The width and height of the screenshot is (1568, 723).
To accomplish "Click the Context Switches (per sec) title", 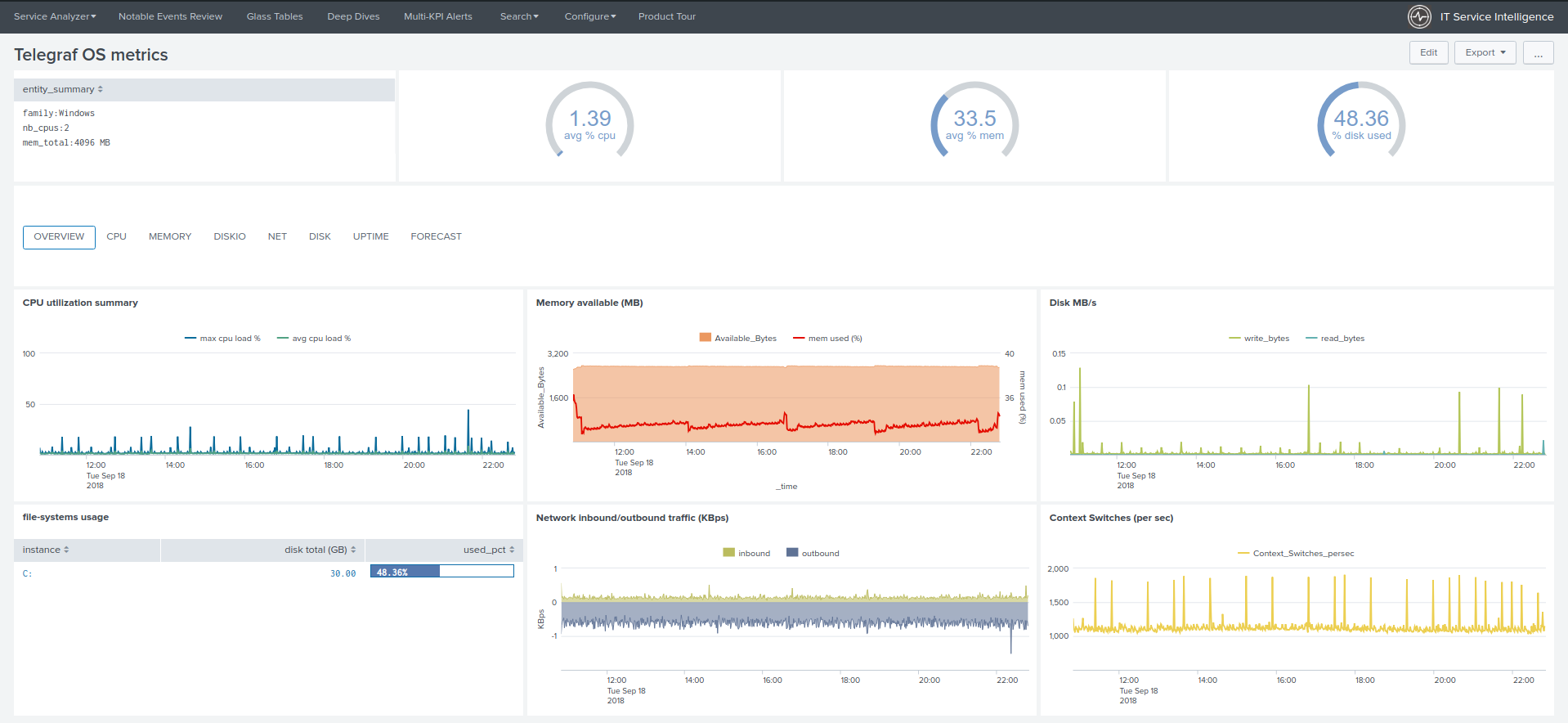I will point(1111,518).
